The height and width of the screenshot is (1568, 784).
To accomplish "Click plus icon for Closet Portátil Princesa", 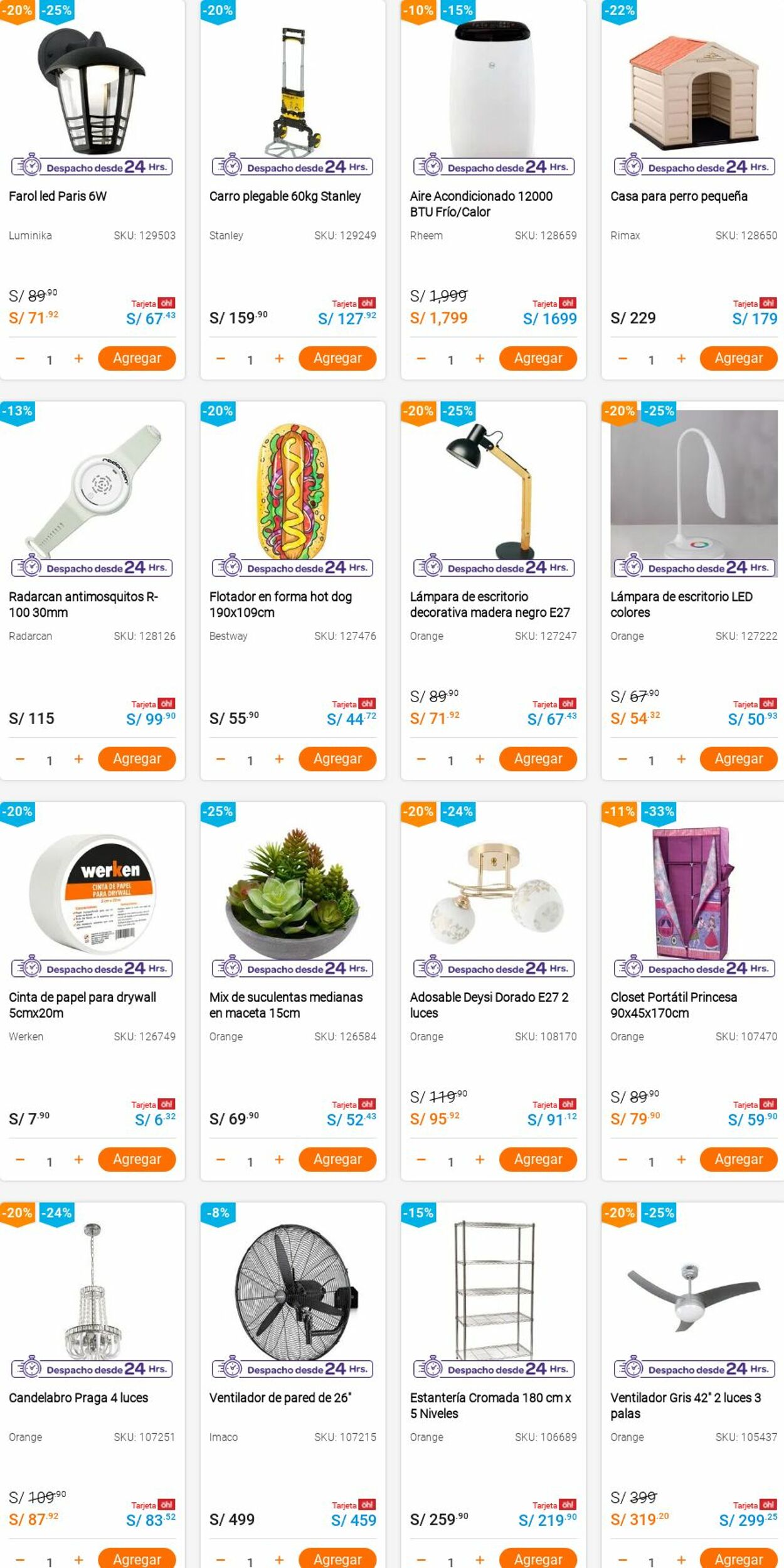I will tap(681, 1159).
